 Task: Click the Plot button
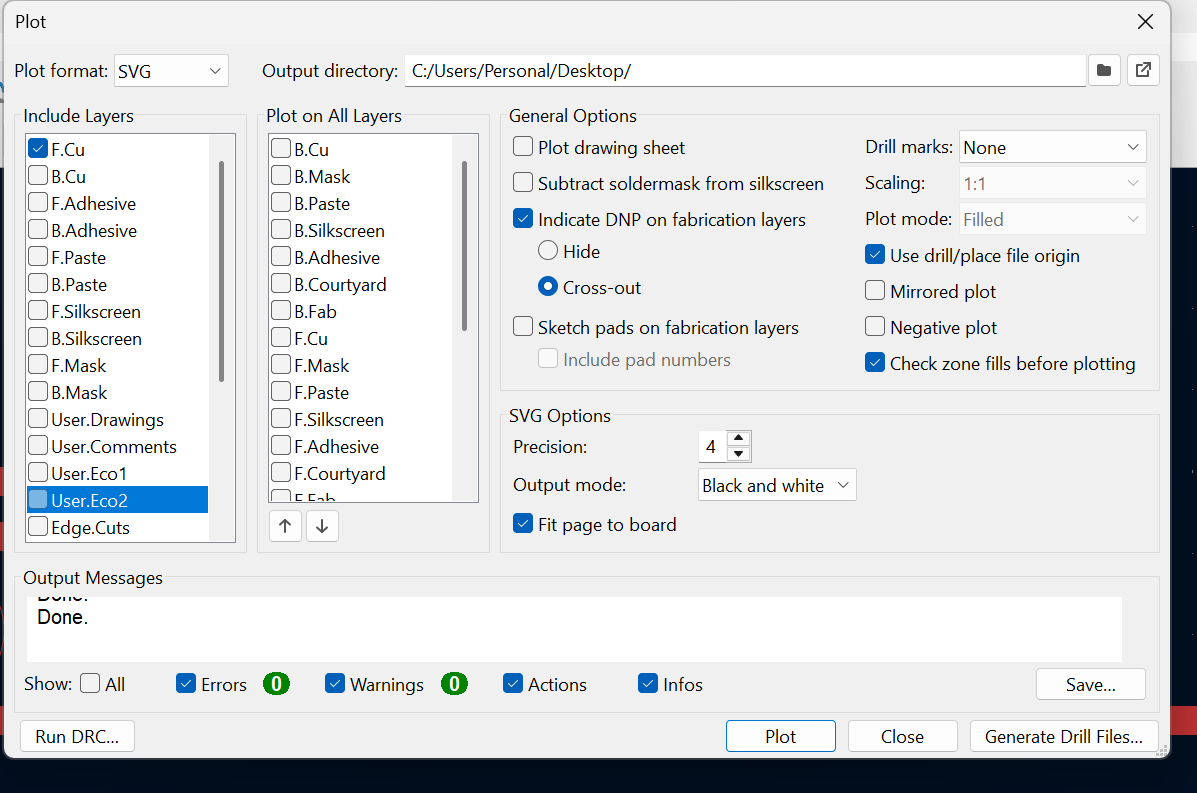780,736
